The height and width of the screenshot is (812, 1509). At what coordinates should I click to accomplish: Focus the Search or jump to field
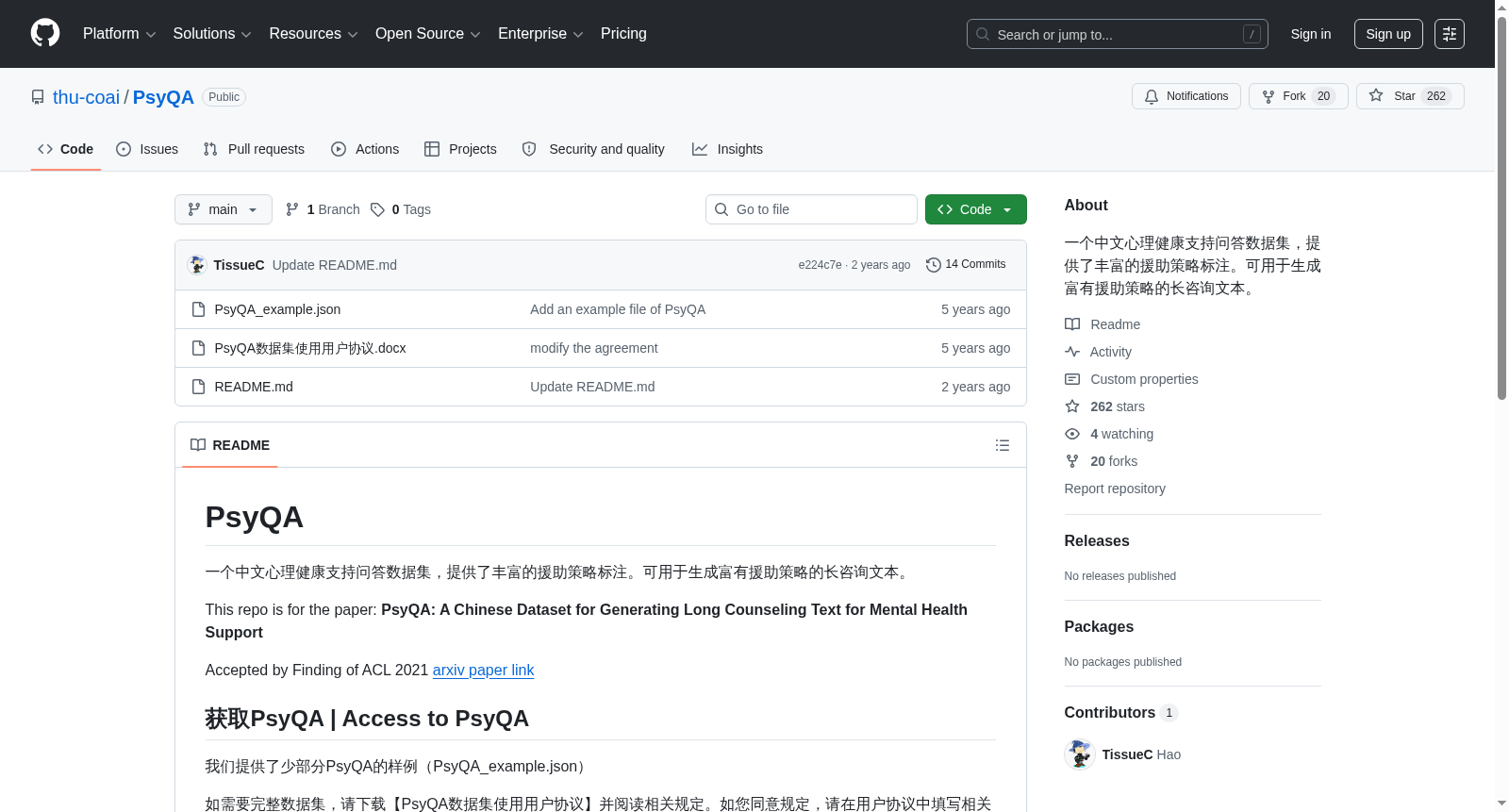1117,34
